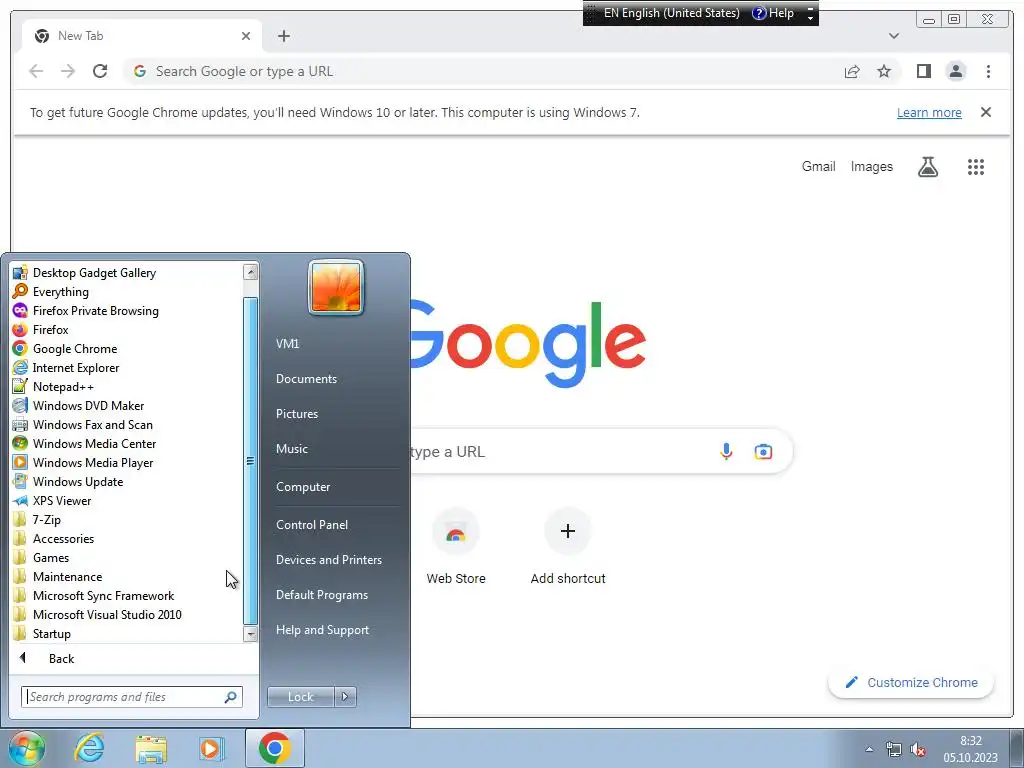The image size is (1024, 768).
Task: Expand the Accessories folder
Action: 63,539
